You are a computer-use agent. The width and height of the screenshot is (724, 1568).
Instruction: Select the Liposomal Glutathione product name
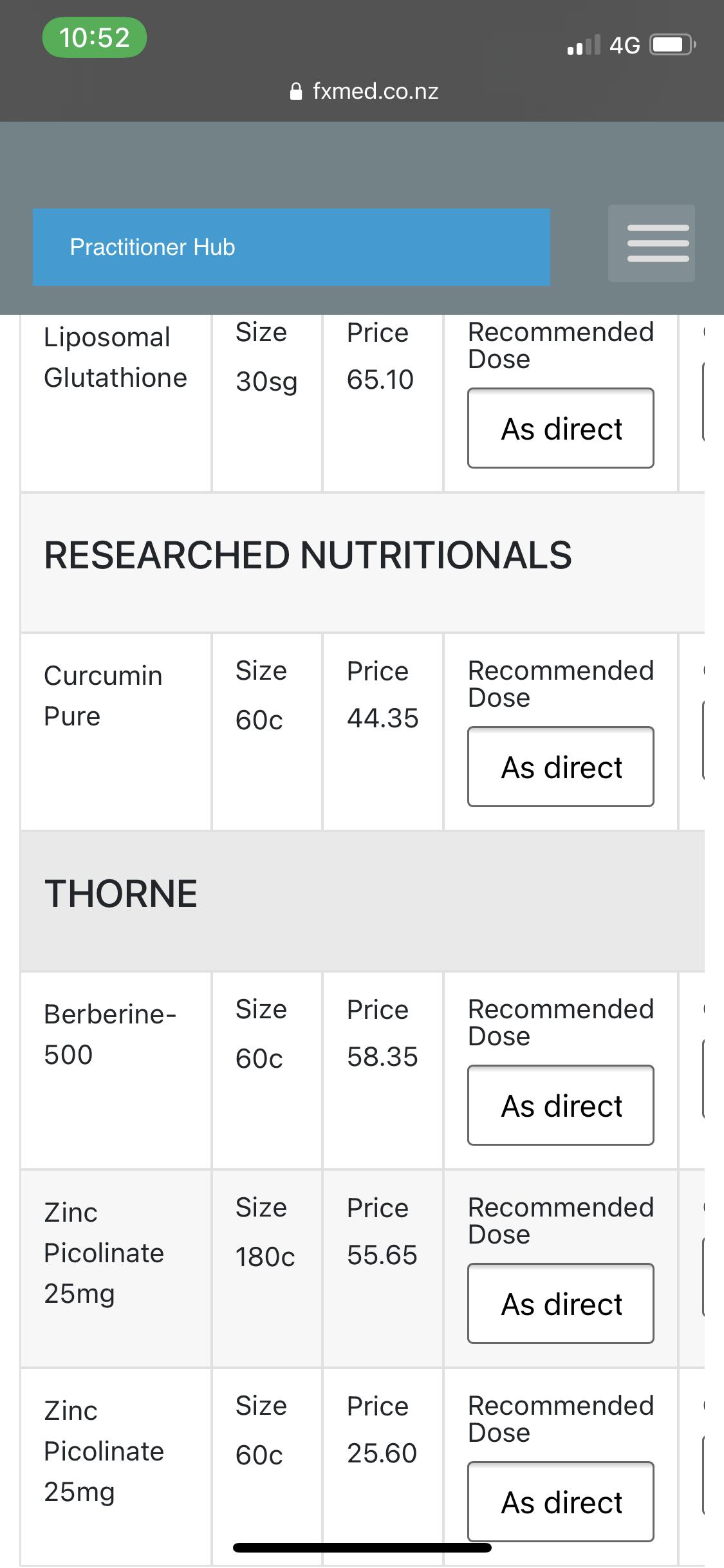115,357
